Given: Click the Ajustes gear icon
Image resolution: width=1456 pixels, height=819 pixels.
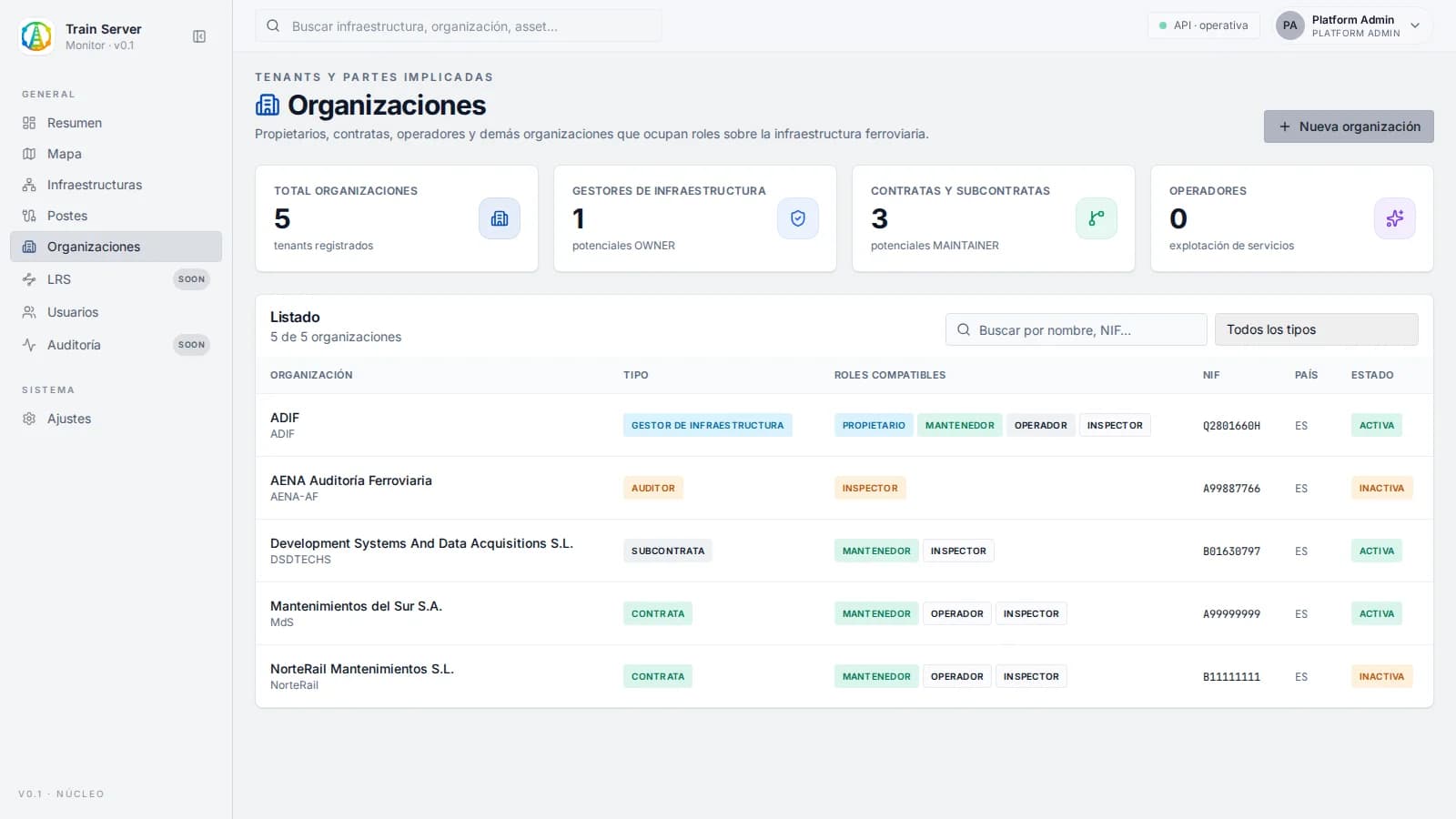Looking at the screenshot, I should coord(29,419).
